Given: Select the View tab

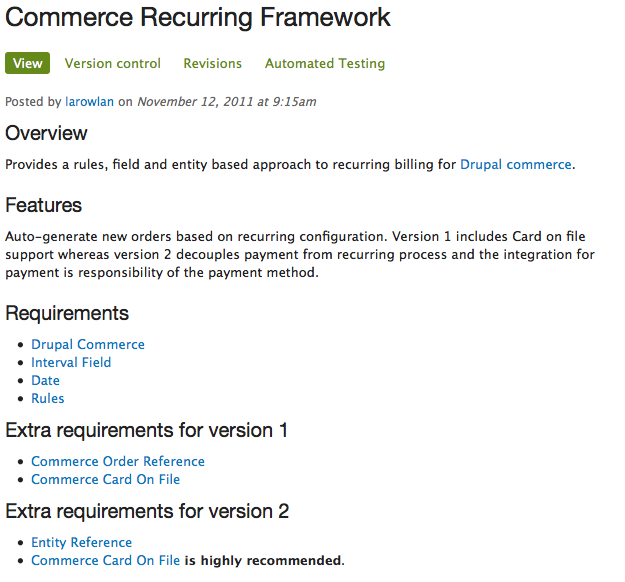Looking at the screenshot, I should (x=28, y=63).
